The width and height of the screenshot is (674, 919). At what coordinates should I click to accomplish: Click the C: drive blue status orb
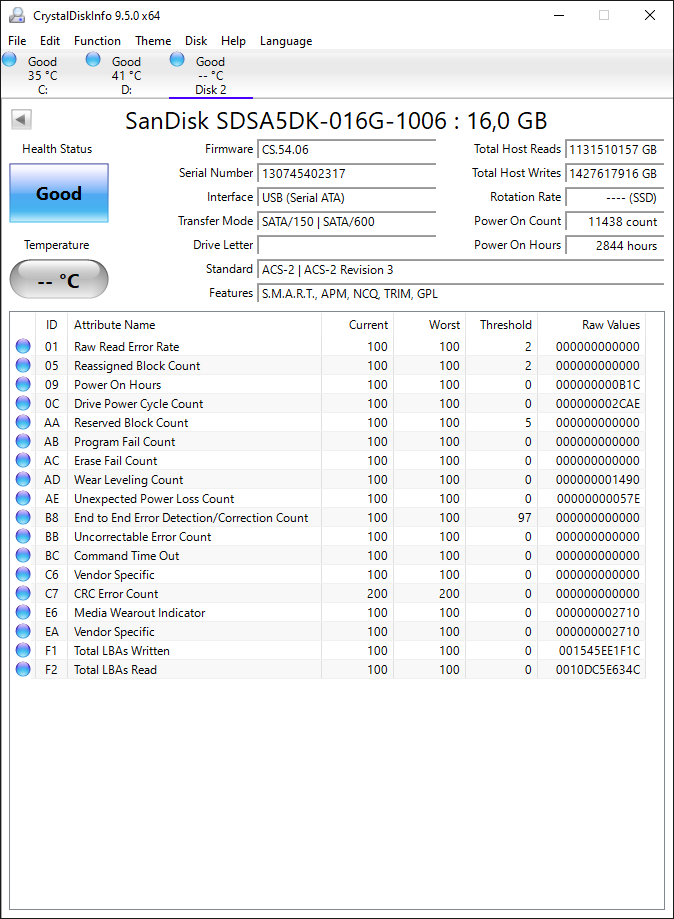[x=9, y=59]
